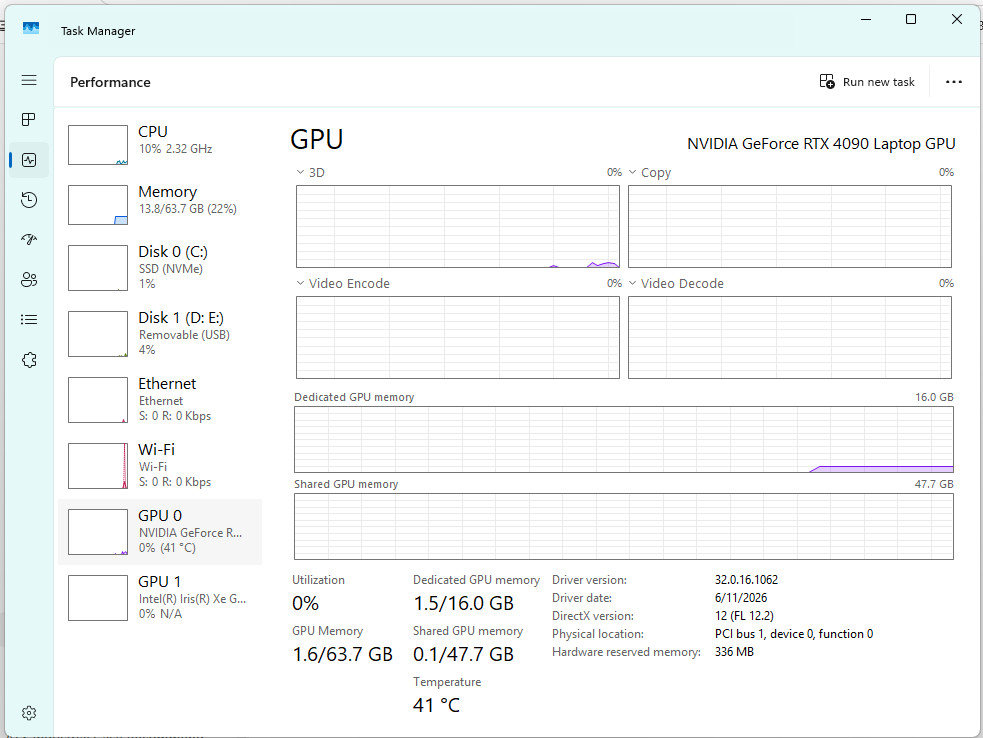The image size is (983, 738).
Task: Click driver version 32.0.16.1062
Action: (746, 580)
